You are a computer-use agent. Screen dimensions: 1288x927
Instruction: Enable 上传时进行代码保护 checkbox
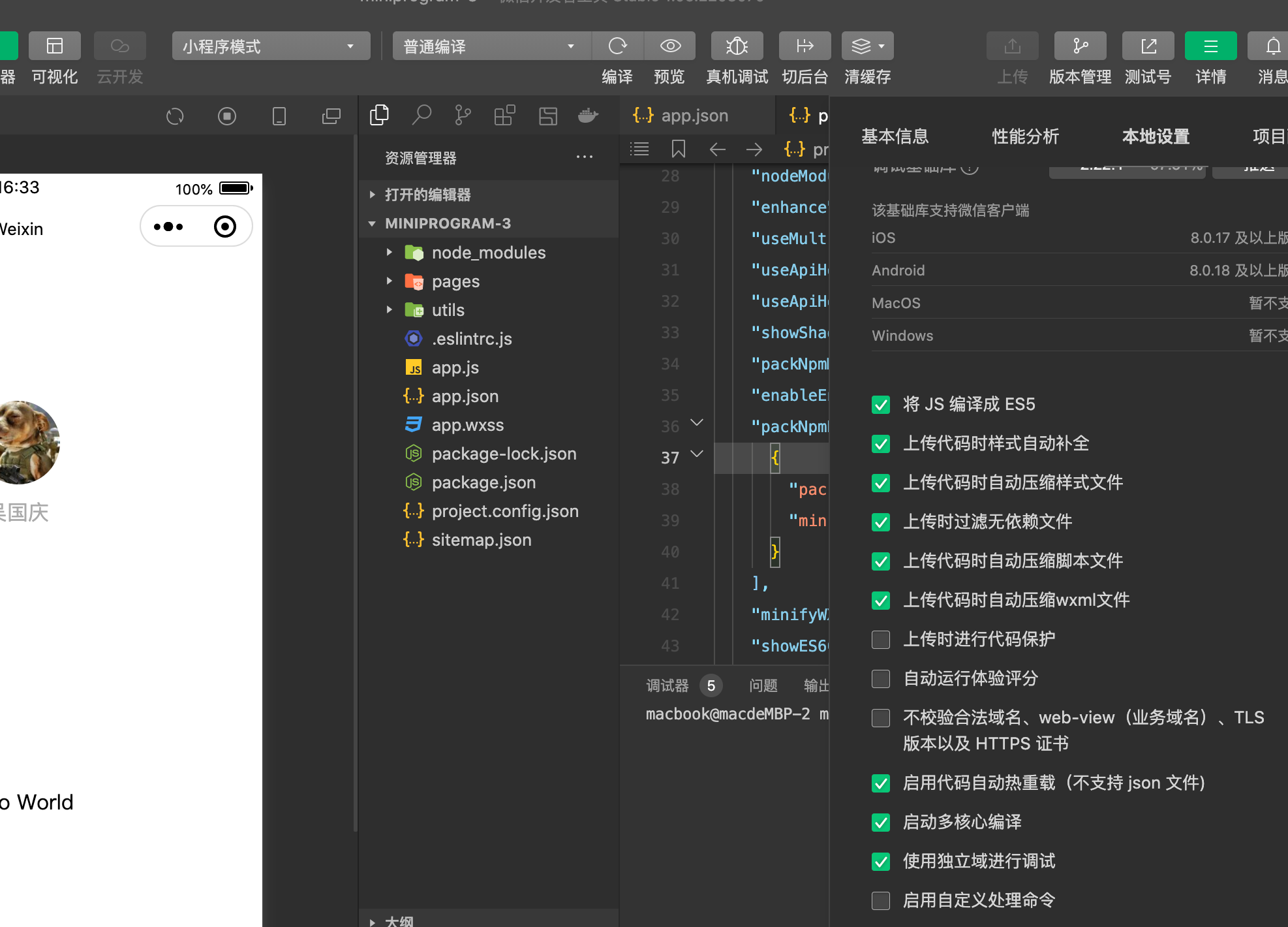[881, 640]
